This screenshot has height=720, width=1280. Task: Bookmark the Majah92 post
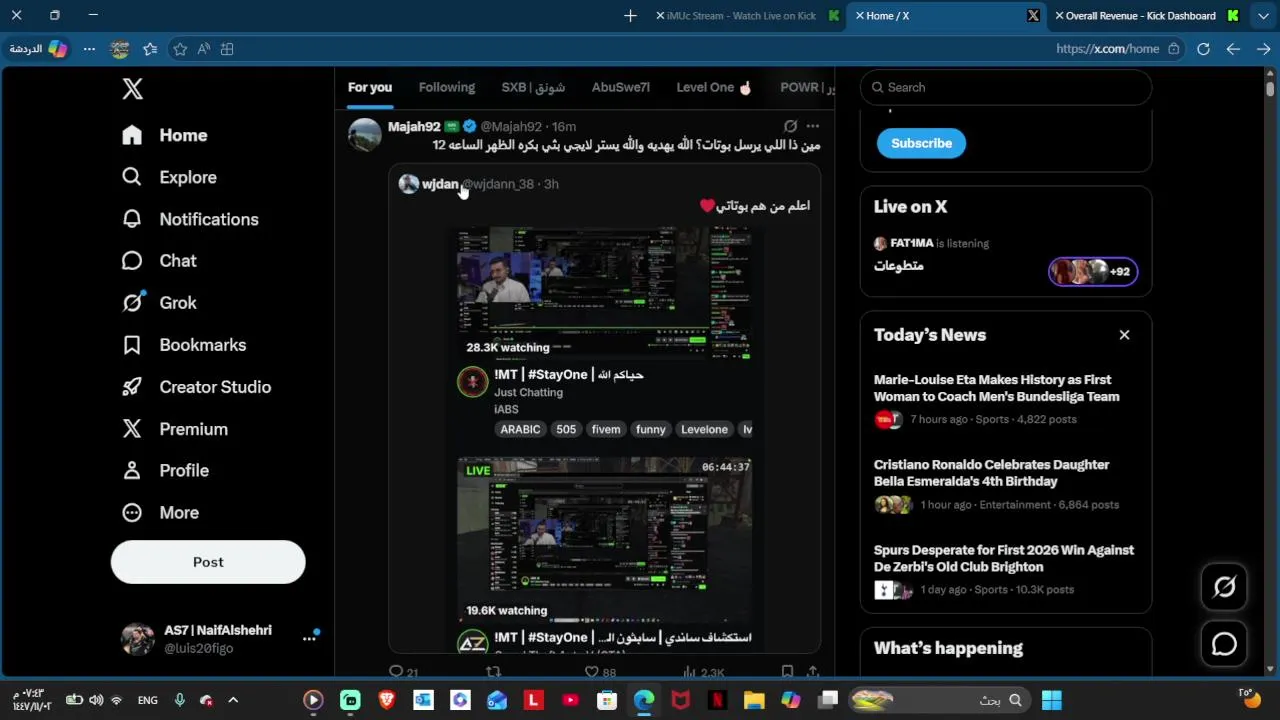pyautogui.click(x=787, y=672)
